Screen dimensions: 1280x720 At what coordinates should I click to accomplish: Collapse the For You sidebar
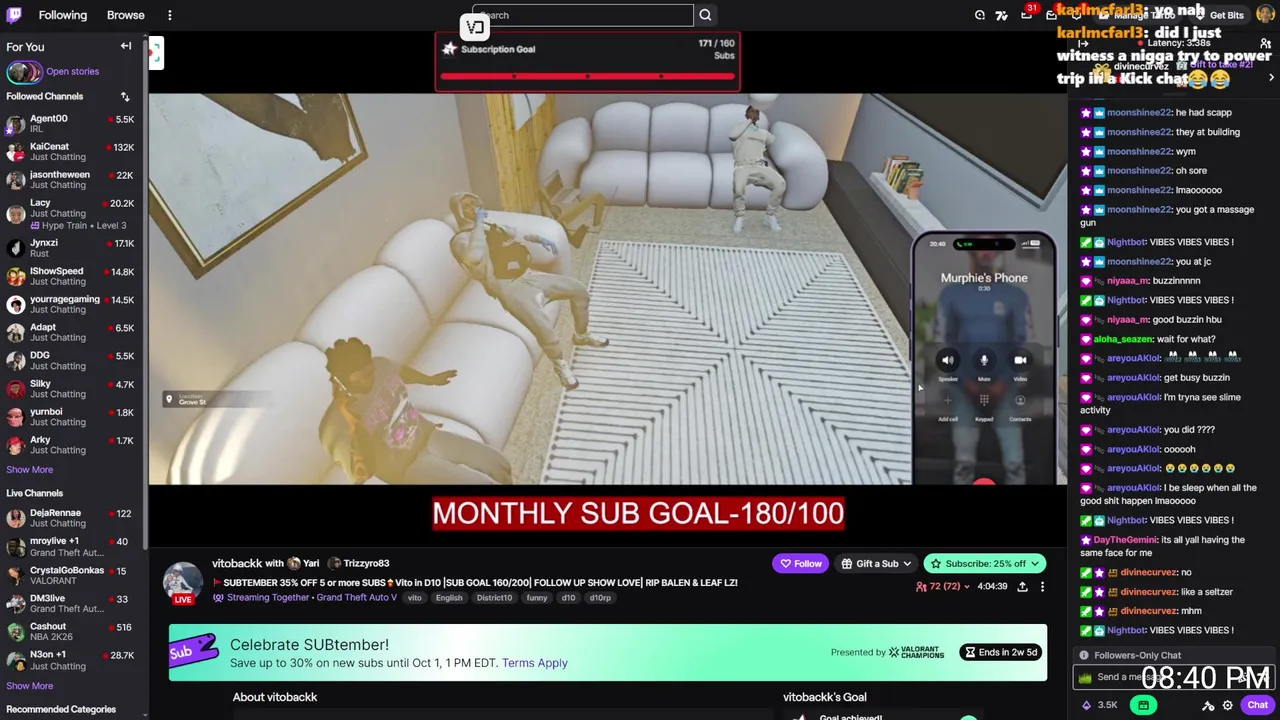coord(126,46)
